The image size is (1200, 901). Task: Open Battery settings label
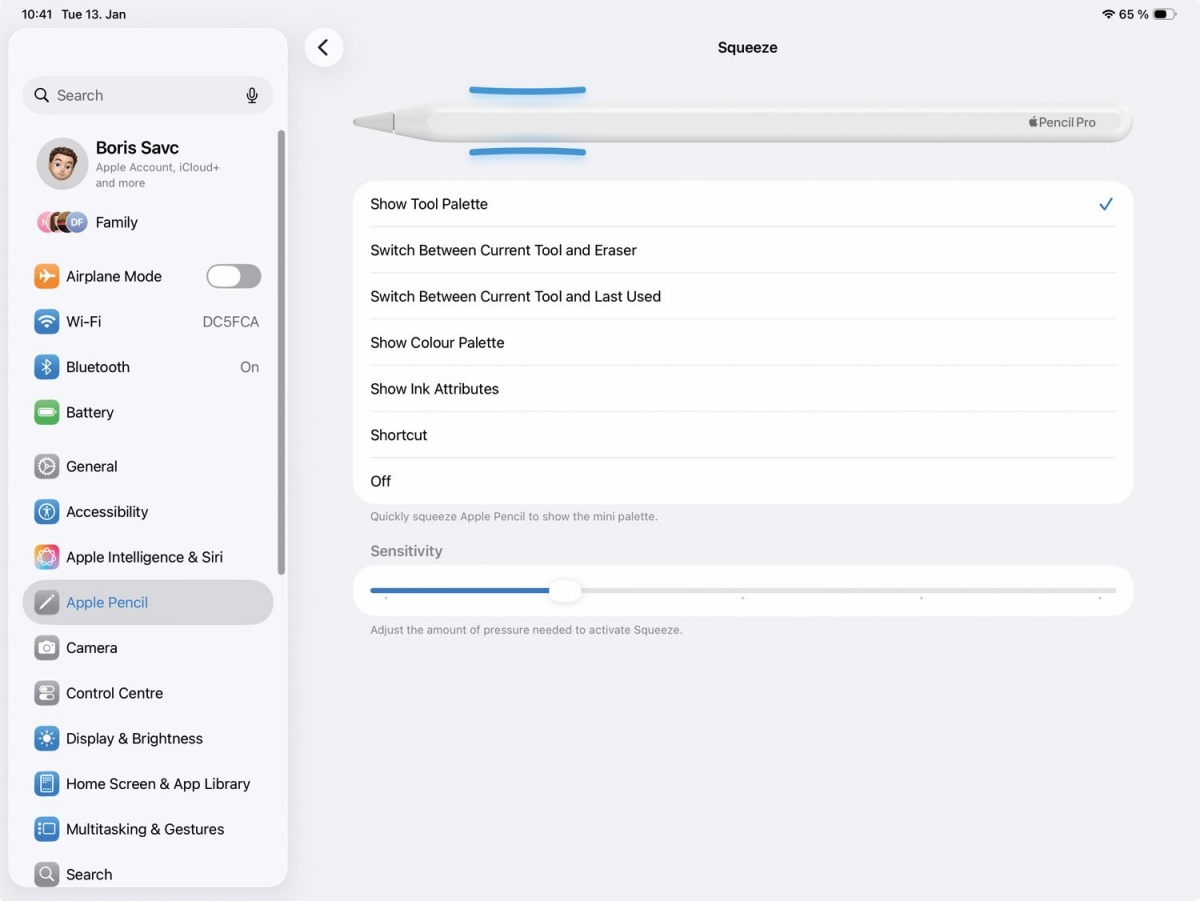90,412
